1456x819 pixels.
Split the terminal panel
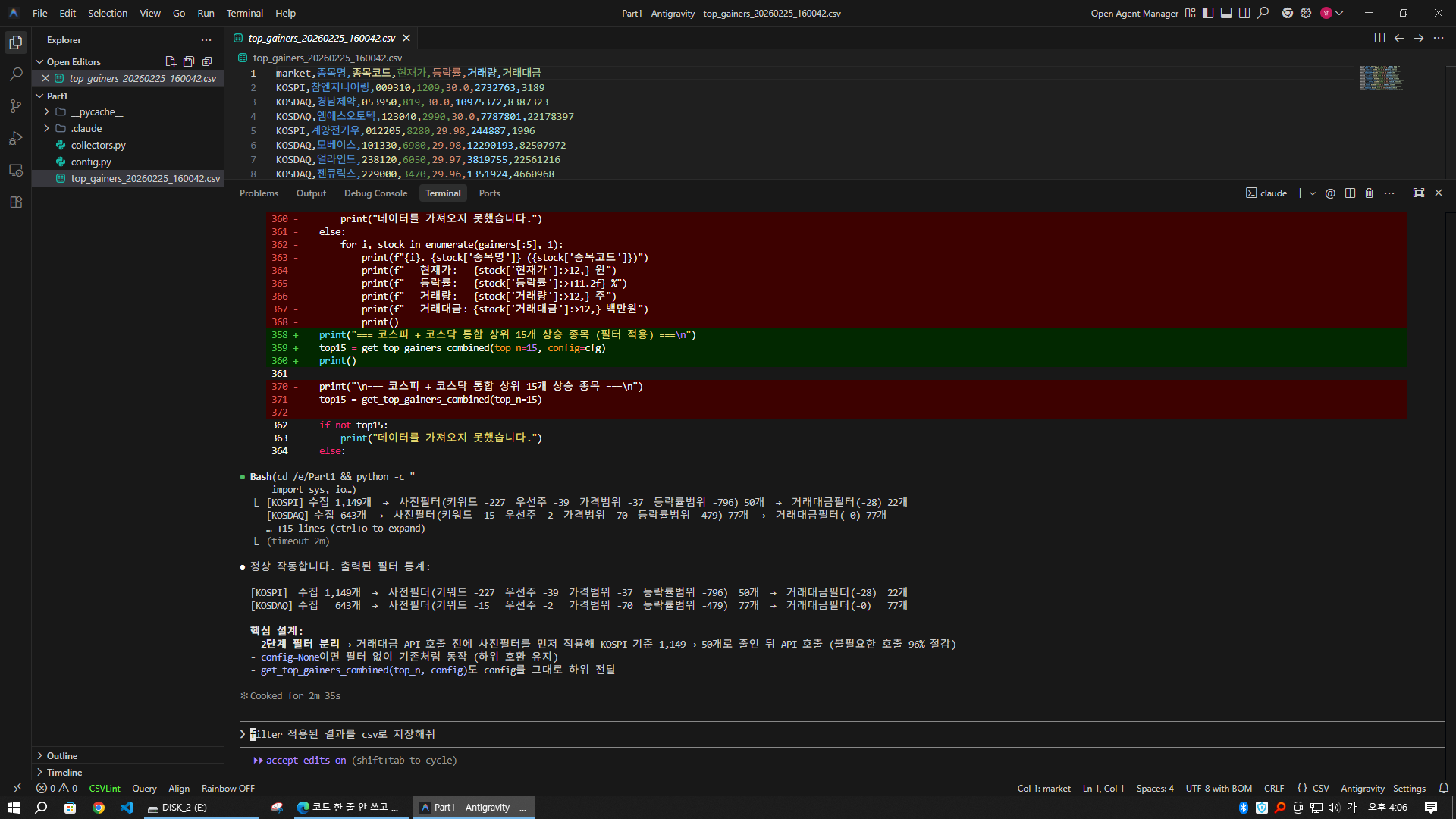[x=1350, y=193]
